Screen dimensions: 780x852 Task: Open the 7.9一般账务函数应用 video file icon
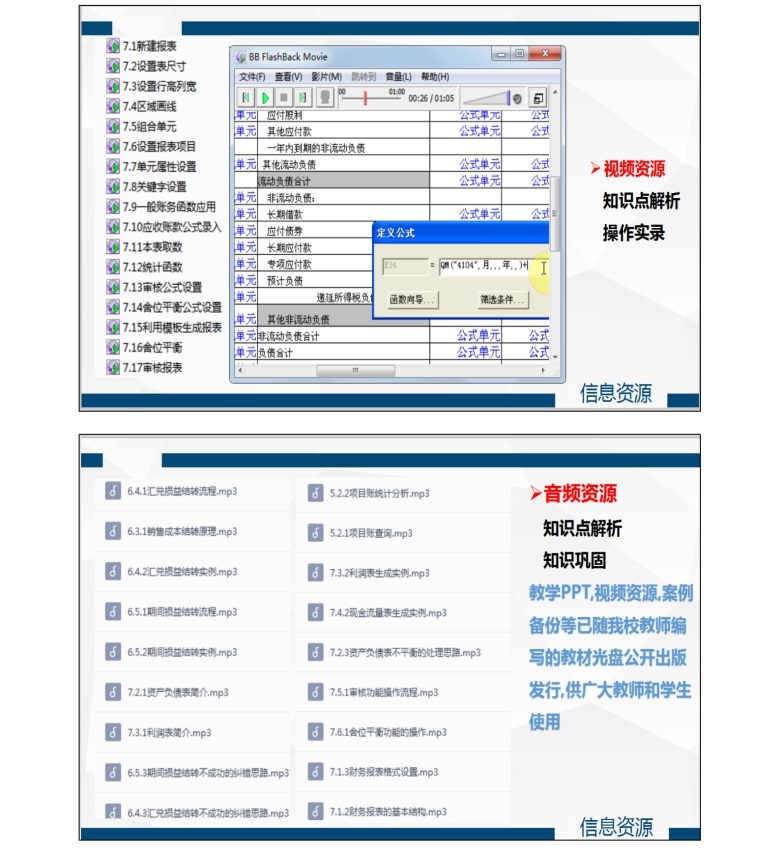click(x=113, y=206)
